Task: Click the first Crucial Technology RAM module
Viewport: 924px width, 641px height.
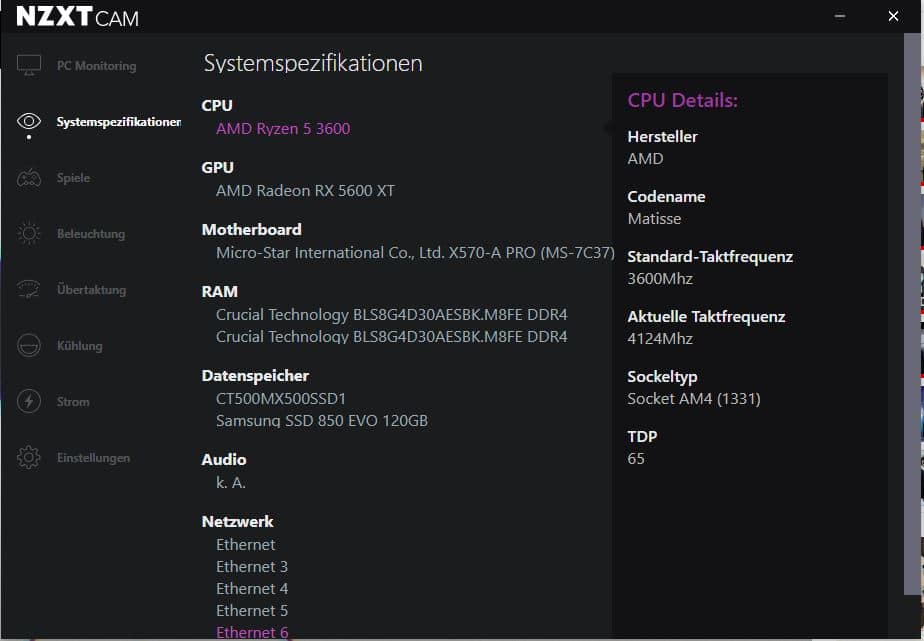Action: click(391, 315)
